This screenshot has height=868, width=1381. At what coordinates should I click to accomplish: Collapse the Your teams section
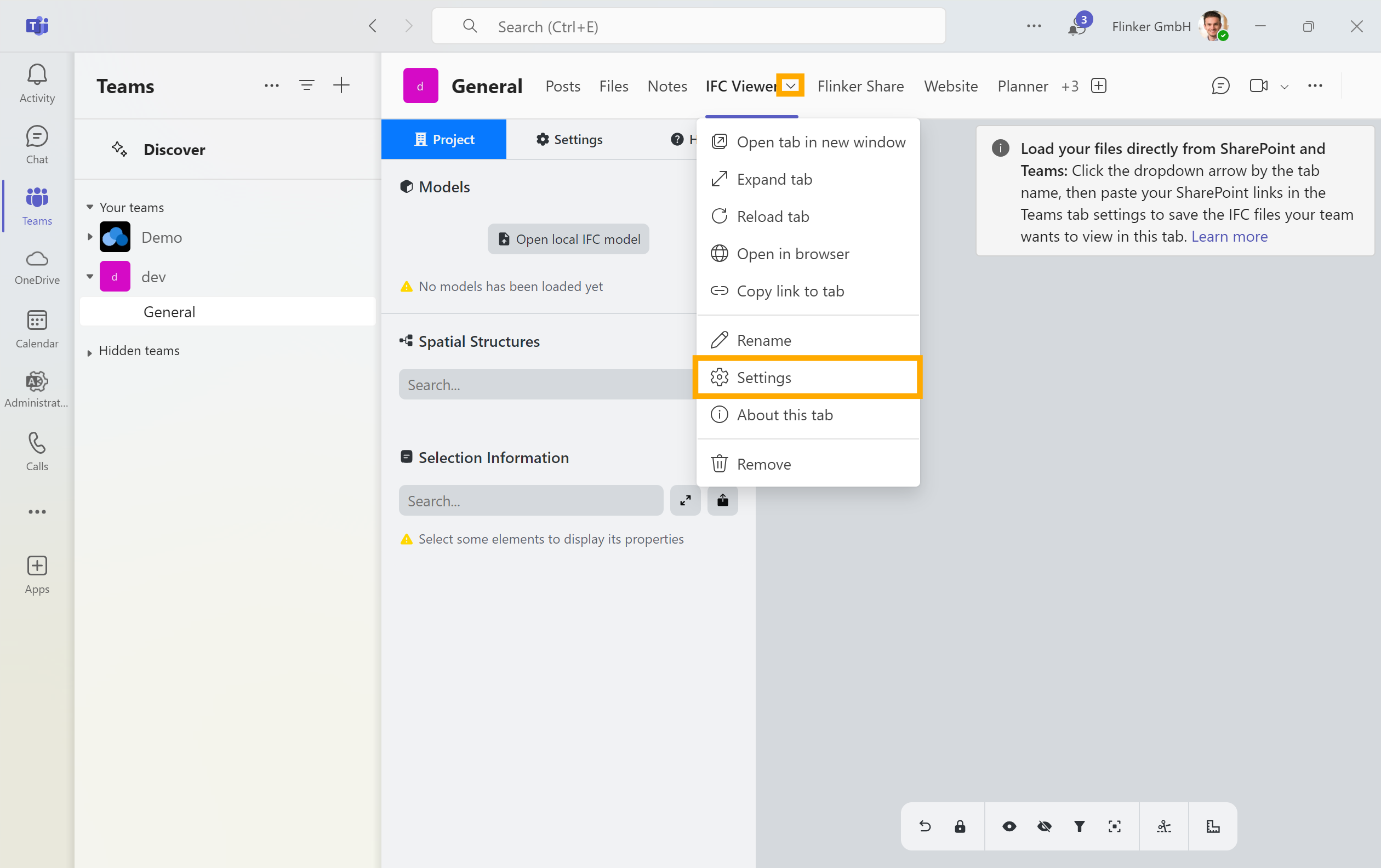click(90, 207)
